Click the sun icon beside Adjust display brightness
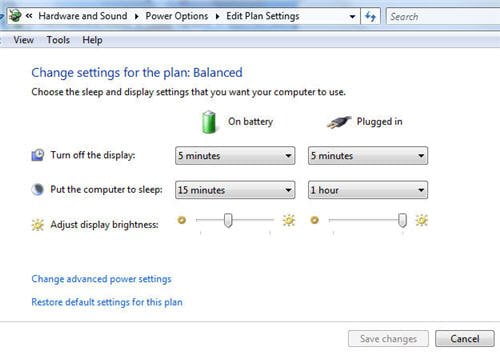The height and width of the screenshot is (362, 500). [x=38, y=225]
